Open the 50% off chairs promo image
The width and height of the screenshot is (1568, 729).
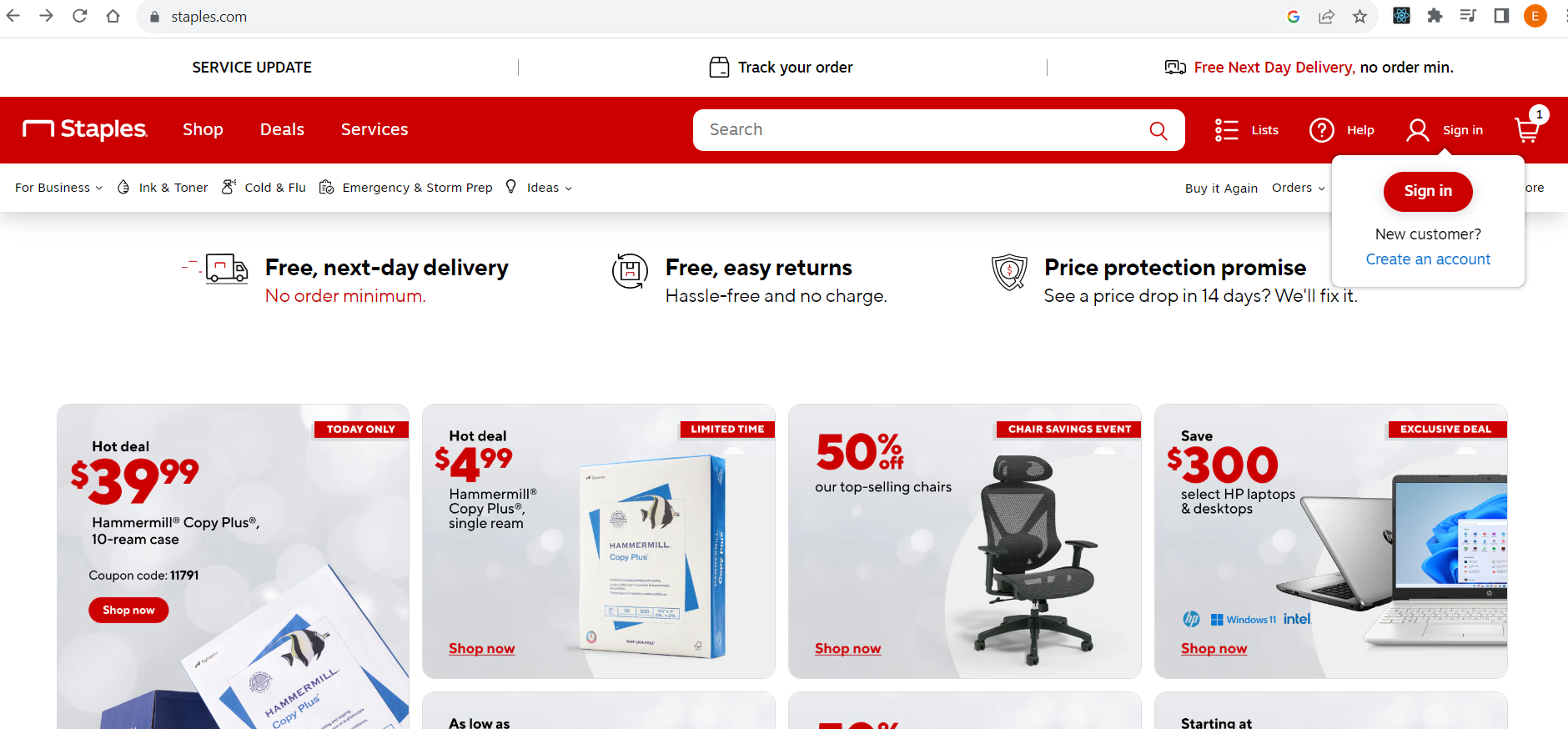click(965, 541)
